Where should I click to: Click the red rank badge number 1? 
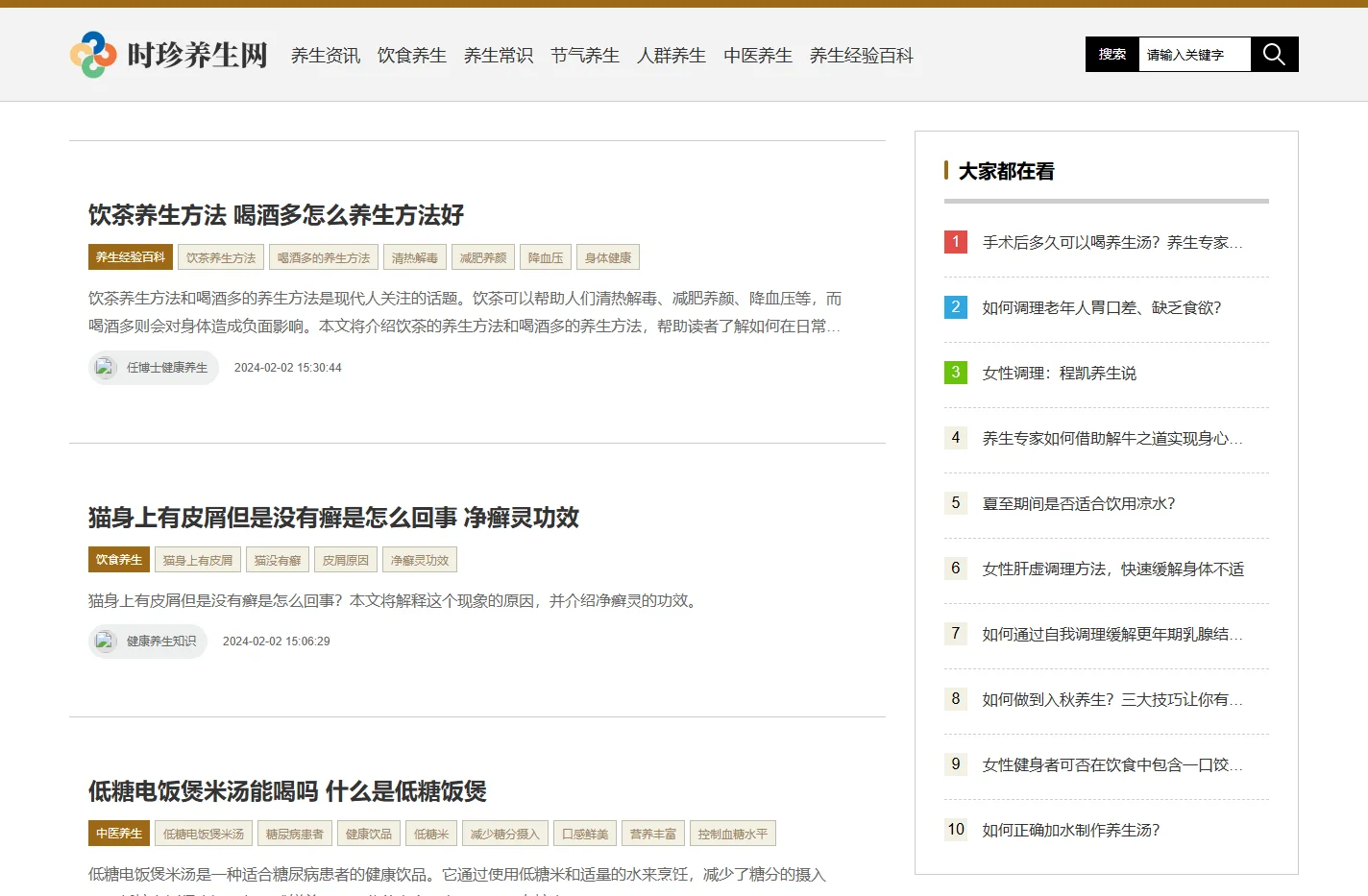point(956,242)
